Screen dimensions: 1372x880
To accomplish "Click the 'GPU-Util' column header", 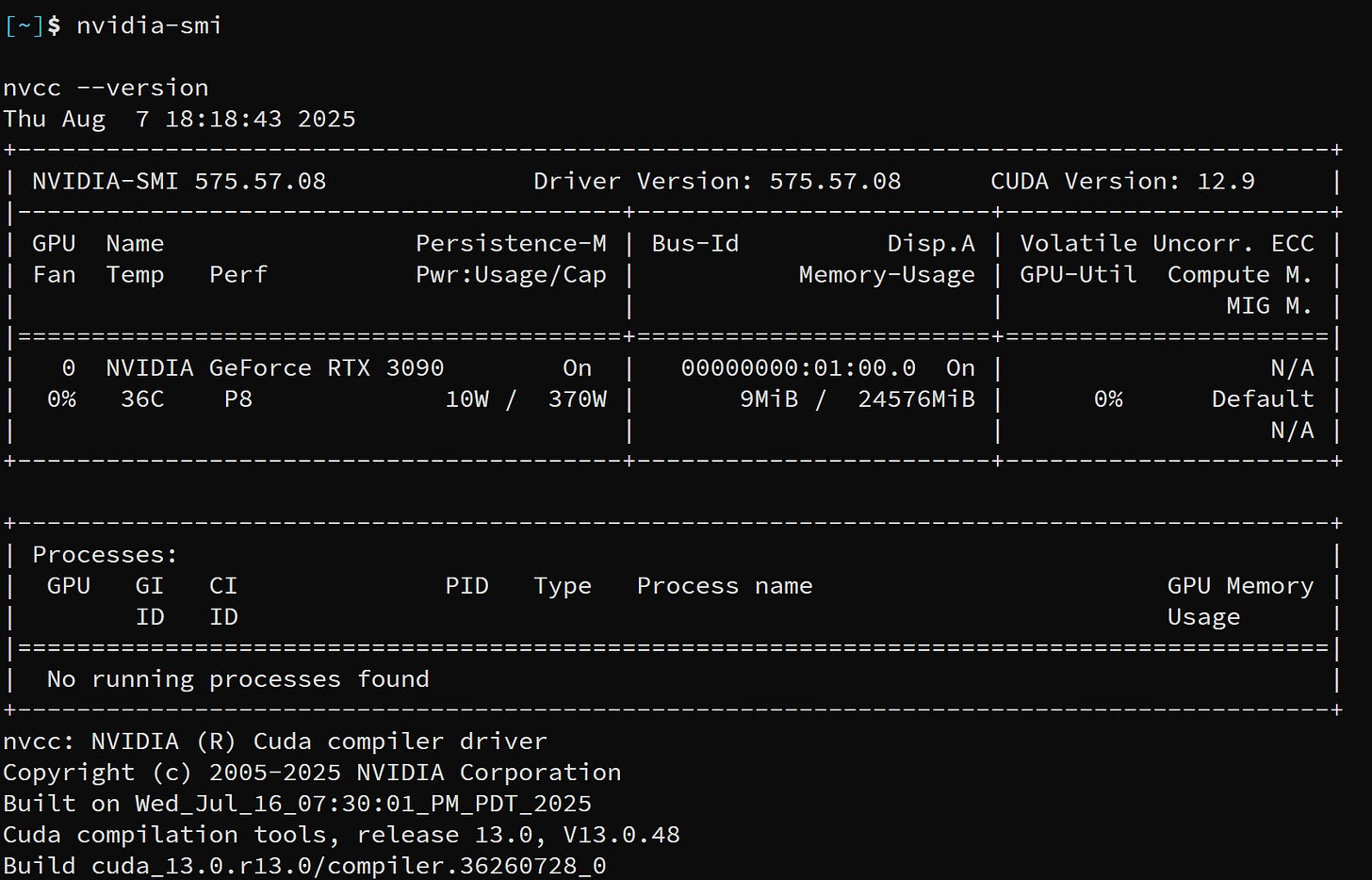I will (x=1078, y=274).
